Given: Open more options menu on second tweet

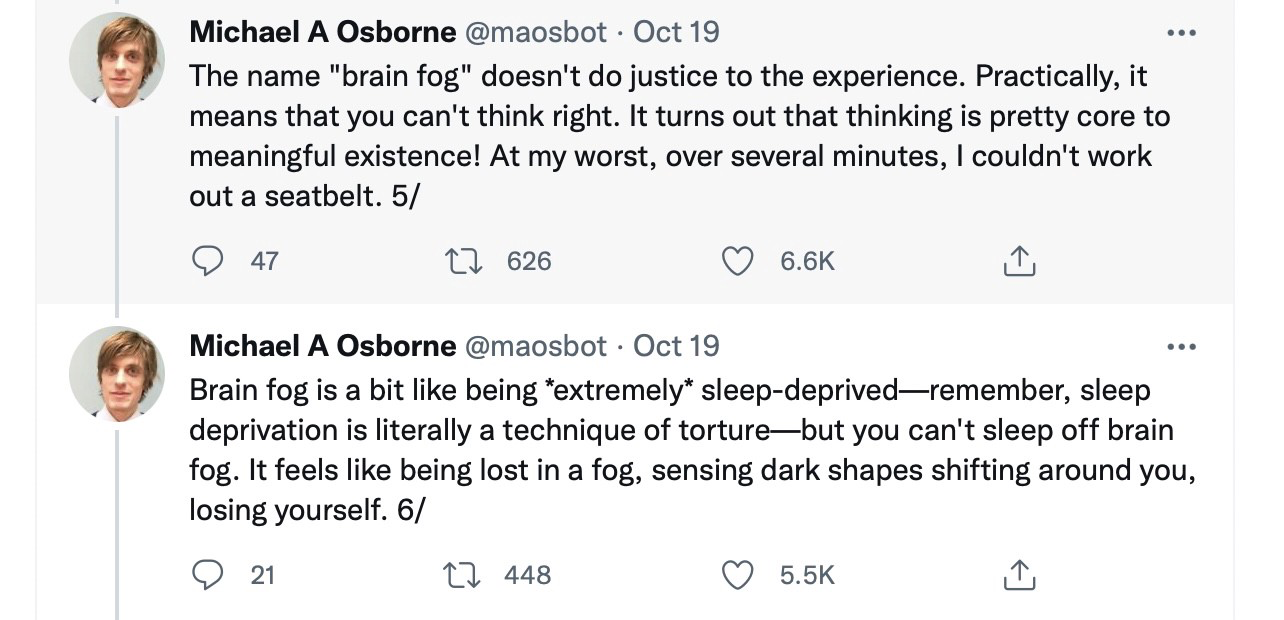Looking at the screenshot, I should point(1181,347).
